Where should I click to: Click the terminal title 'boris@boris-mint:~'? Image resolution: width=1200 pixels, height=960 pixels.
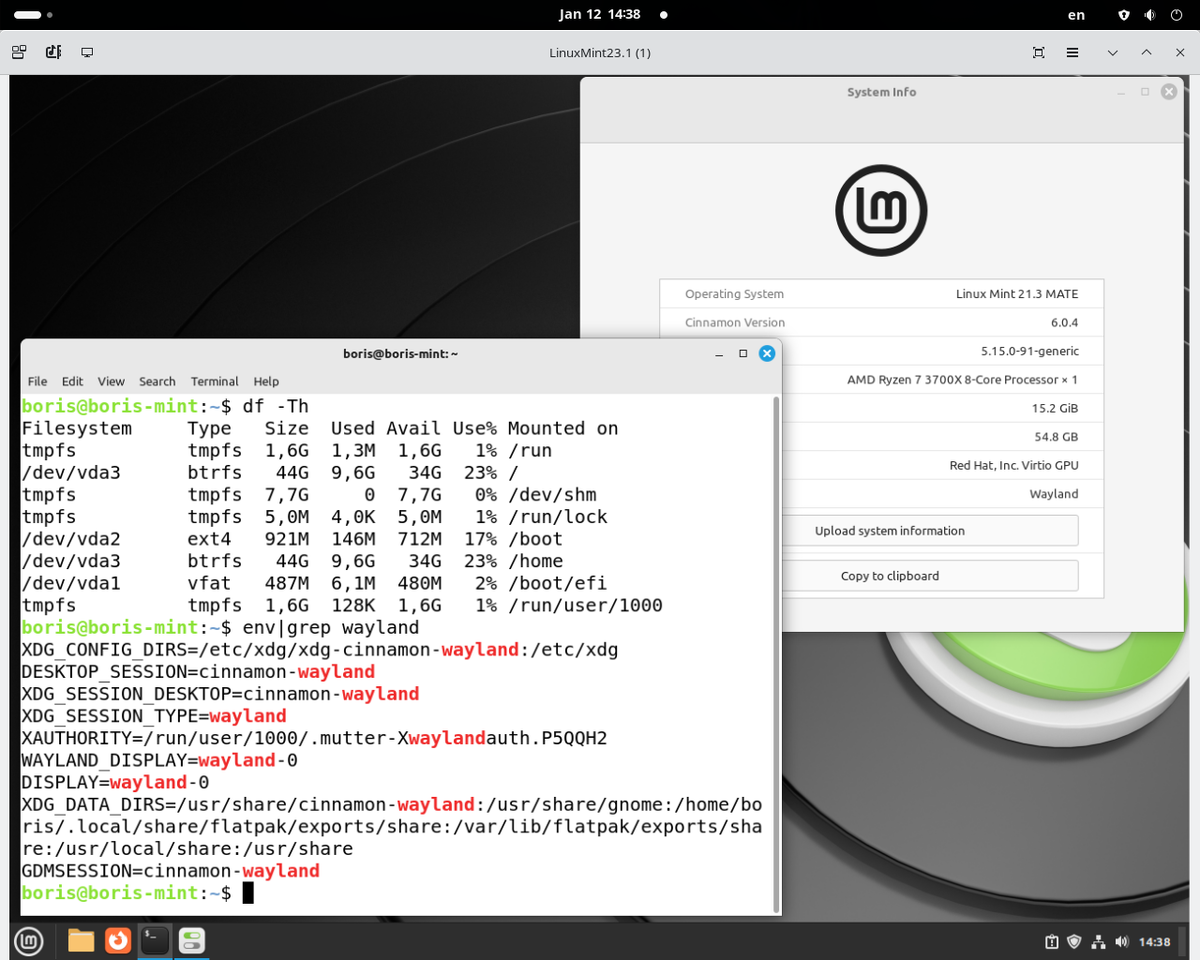[x=400, y=353]
